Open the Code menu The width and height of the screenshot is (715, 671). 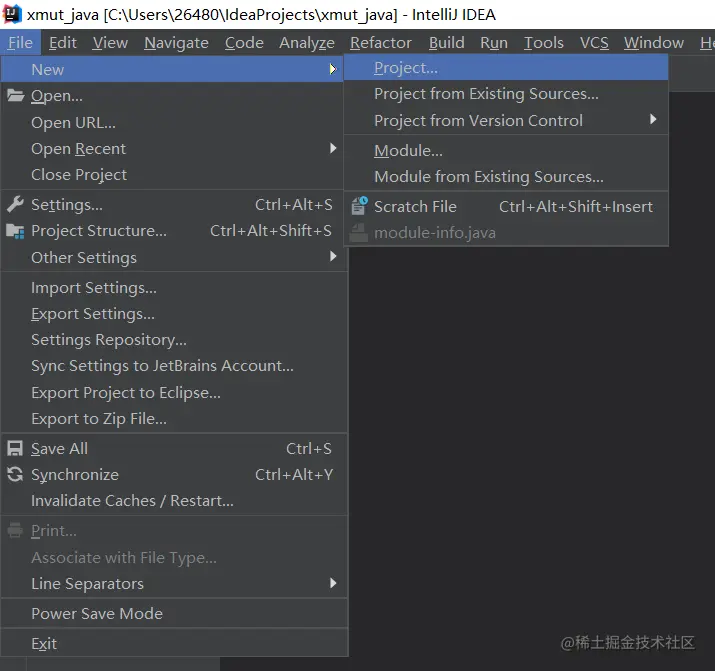point(244,42)
